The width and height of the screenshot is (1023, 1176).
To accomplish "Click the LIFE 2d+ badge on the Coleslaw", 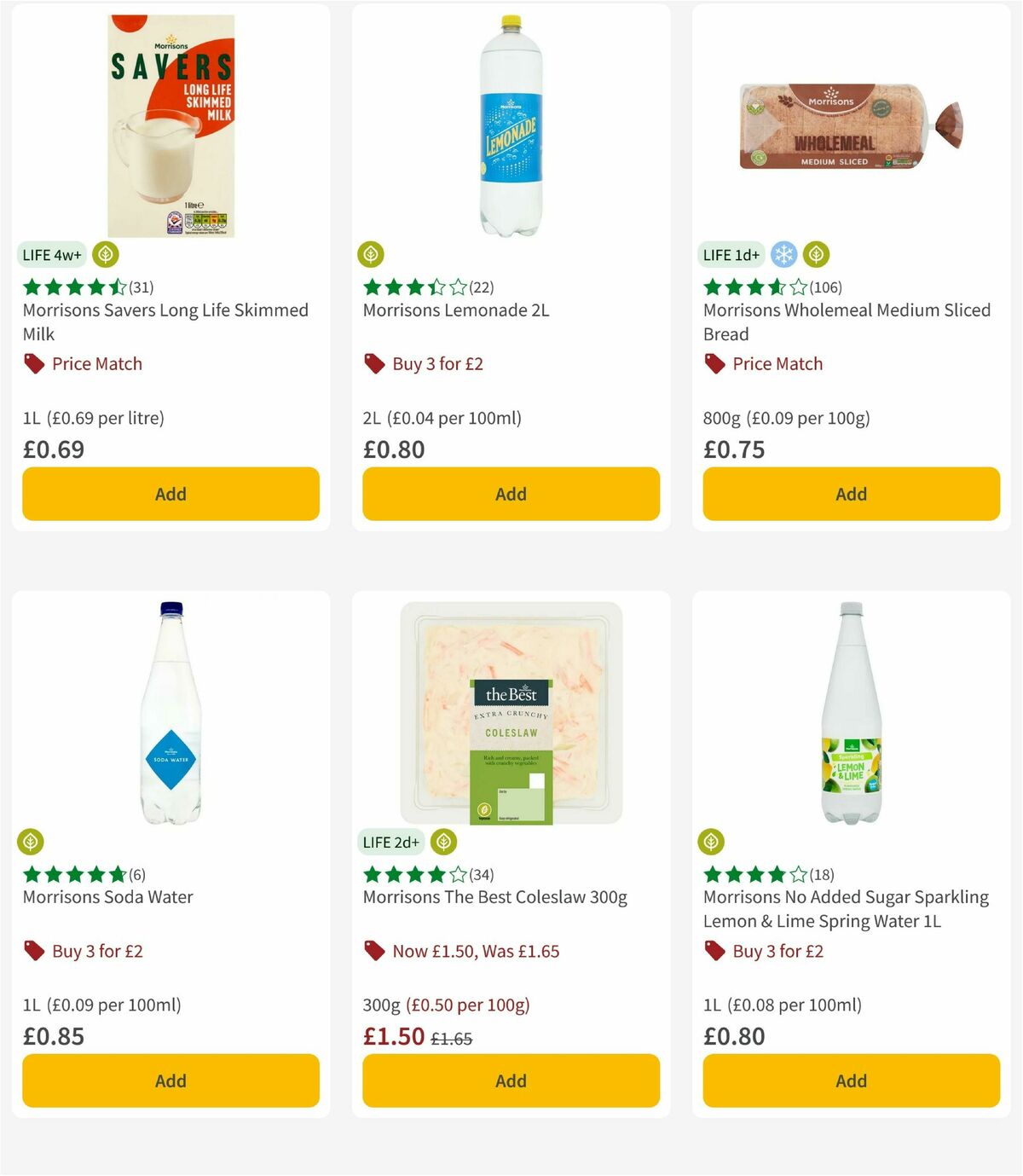I will 390,842.
